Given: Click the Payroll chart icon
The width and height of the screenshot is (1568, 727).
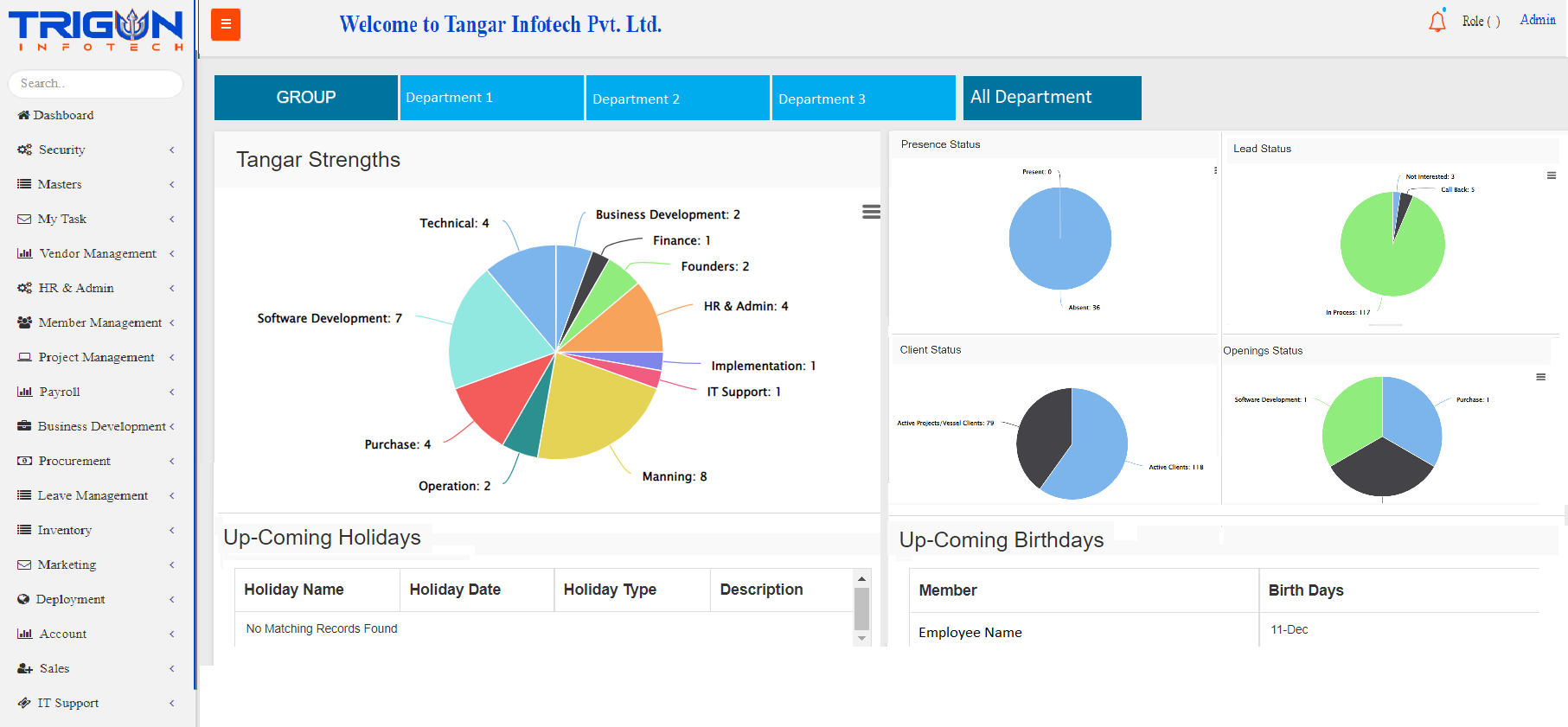Looking at the screenshot, I should tap(24, 392).
